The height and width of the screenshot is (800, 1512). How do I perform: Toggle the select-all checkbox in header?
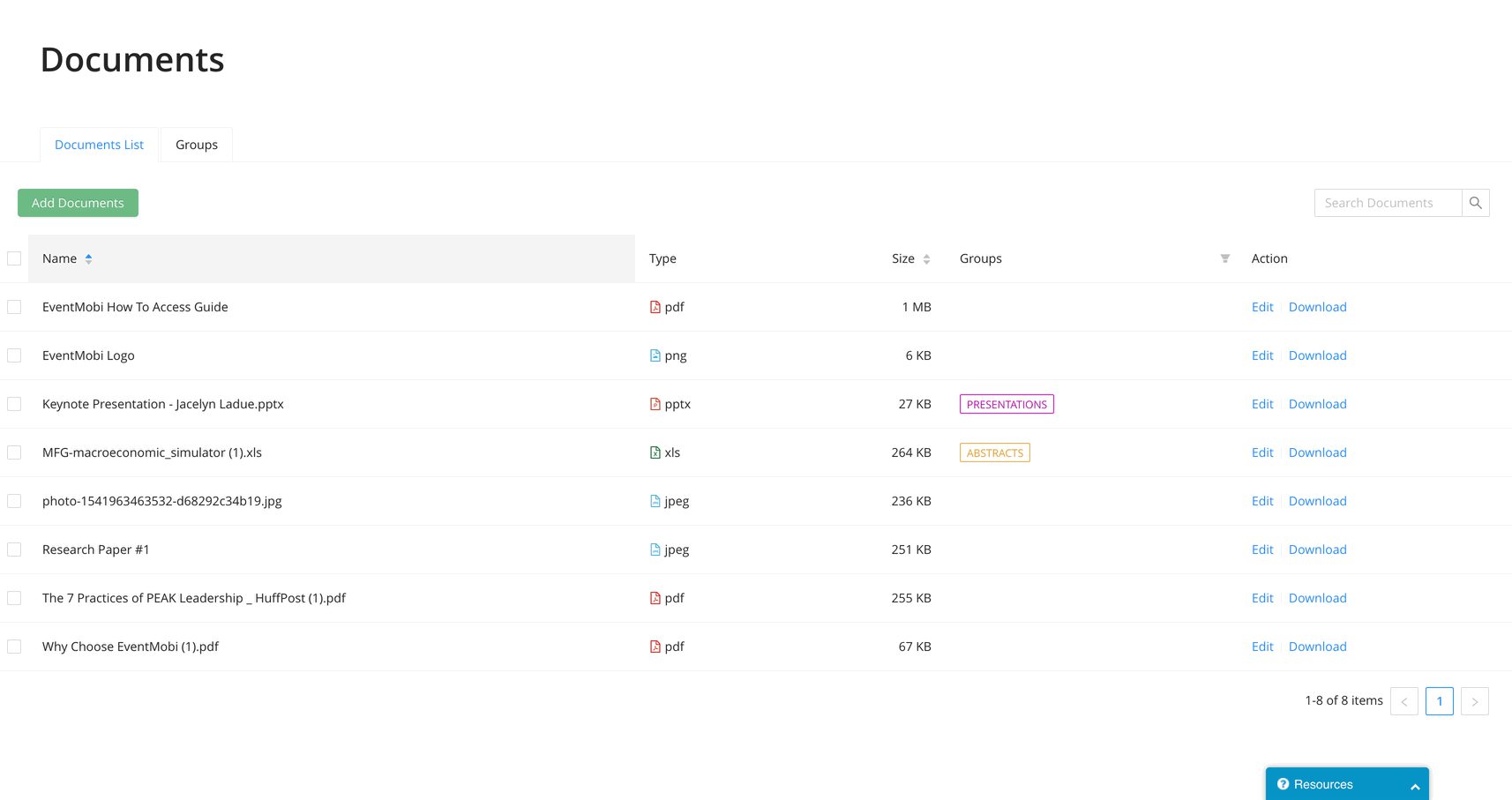pyautogui.click(x=14, y=258)
